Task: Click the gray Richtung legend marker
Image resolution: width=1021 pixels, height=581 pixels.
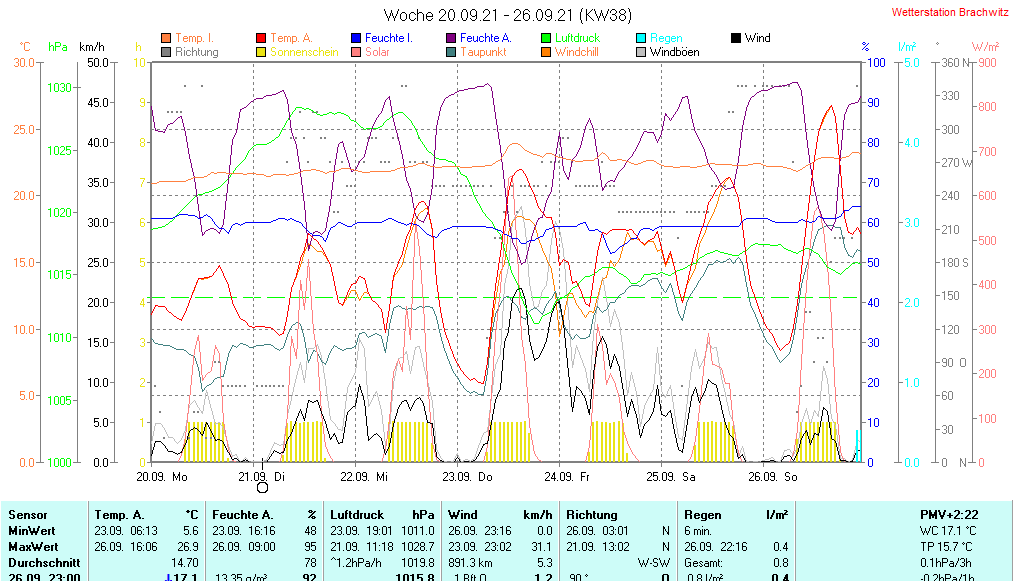Action: (166, 52)
